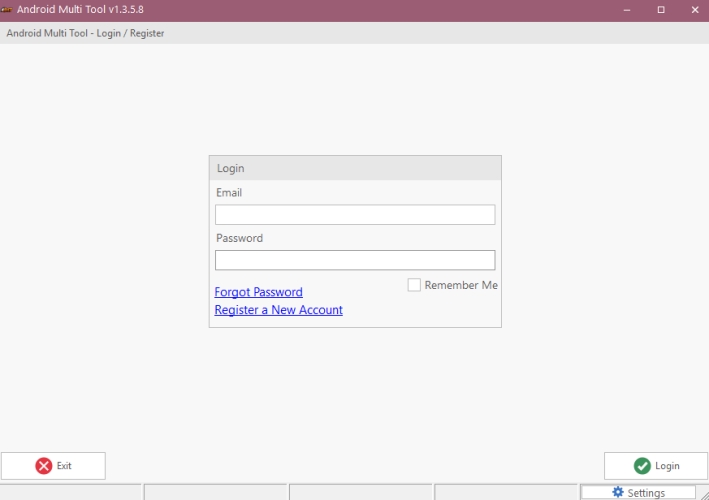Viewport: 709px width, 500px height.
Task: Open the Register a New Account link
Action: click(279, 310)
